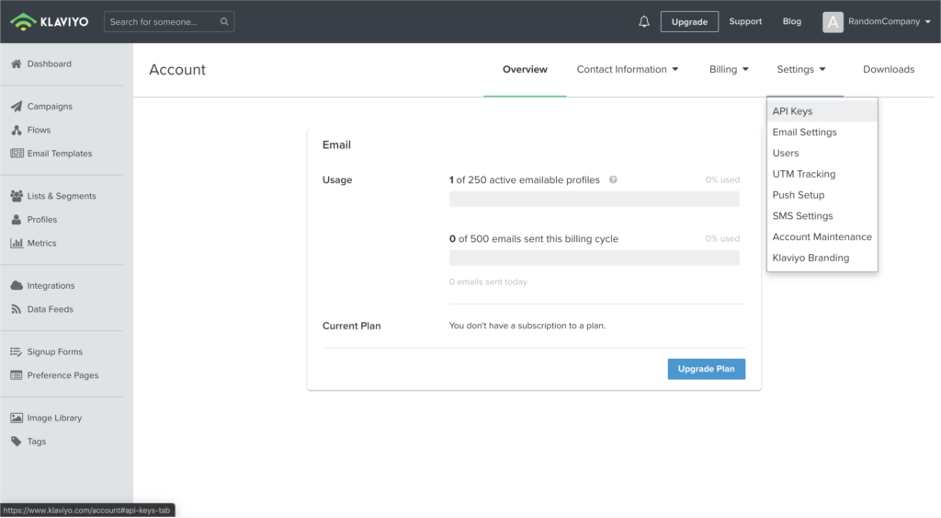The height and width of the screenshot is (518, 941).
Task: Click the RandomCompany account avatar
Action: point(832,22)
